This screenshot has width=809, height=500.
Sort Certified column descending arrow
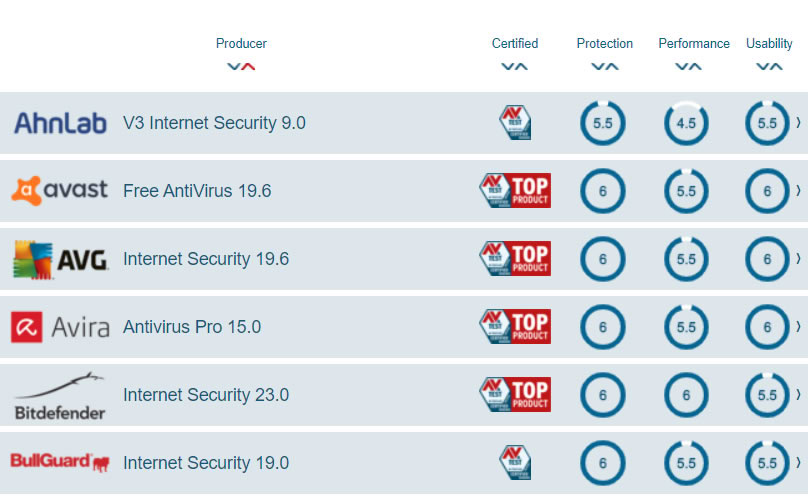tap(508, 67)
